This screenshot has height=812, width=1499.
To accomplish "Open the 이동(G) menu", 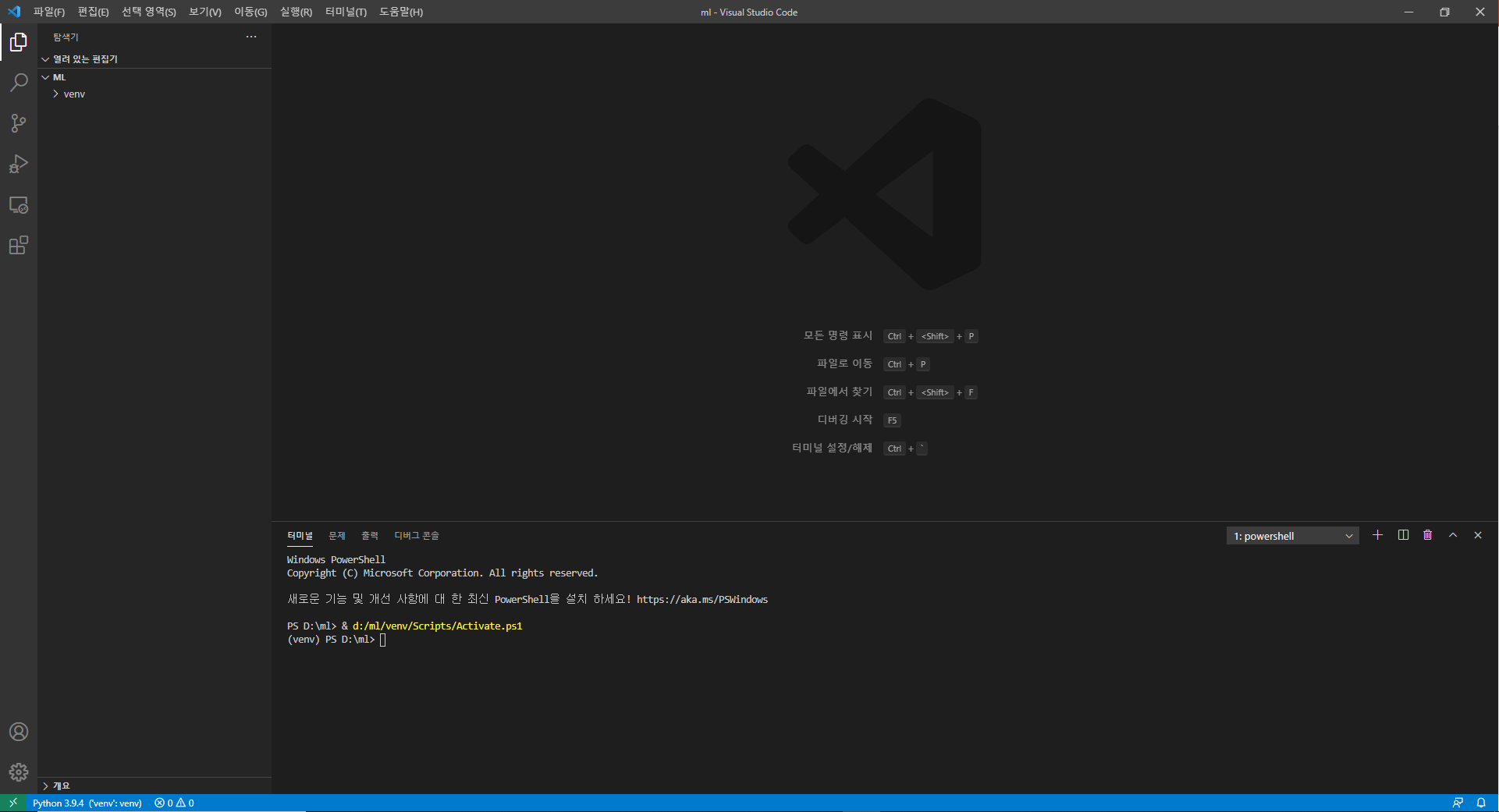I will (250, 12).
